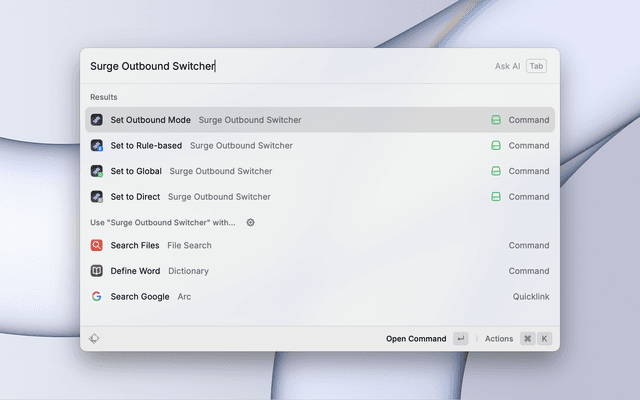The width and height of the screenshot is (640, 400).
Task: Click Command label on Search Files row
Action: (529, 245)
